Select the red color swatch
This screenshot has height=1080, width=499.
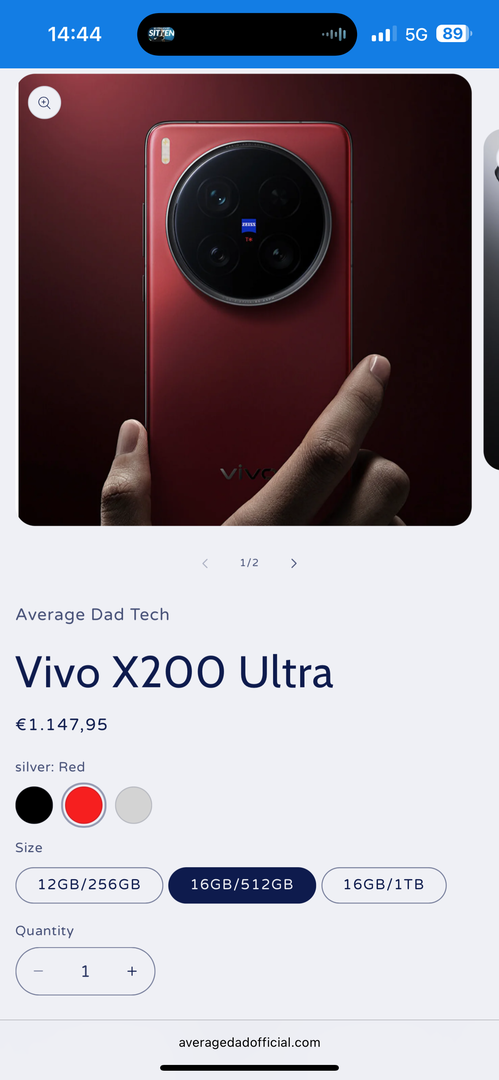point(83,805)
